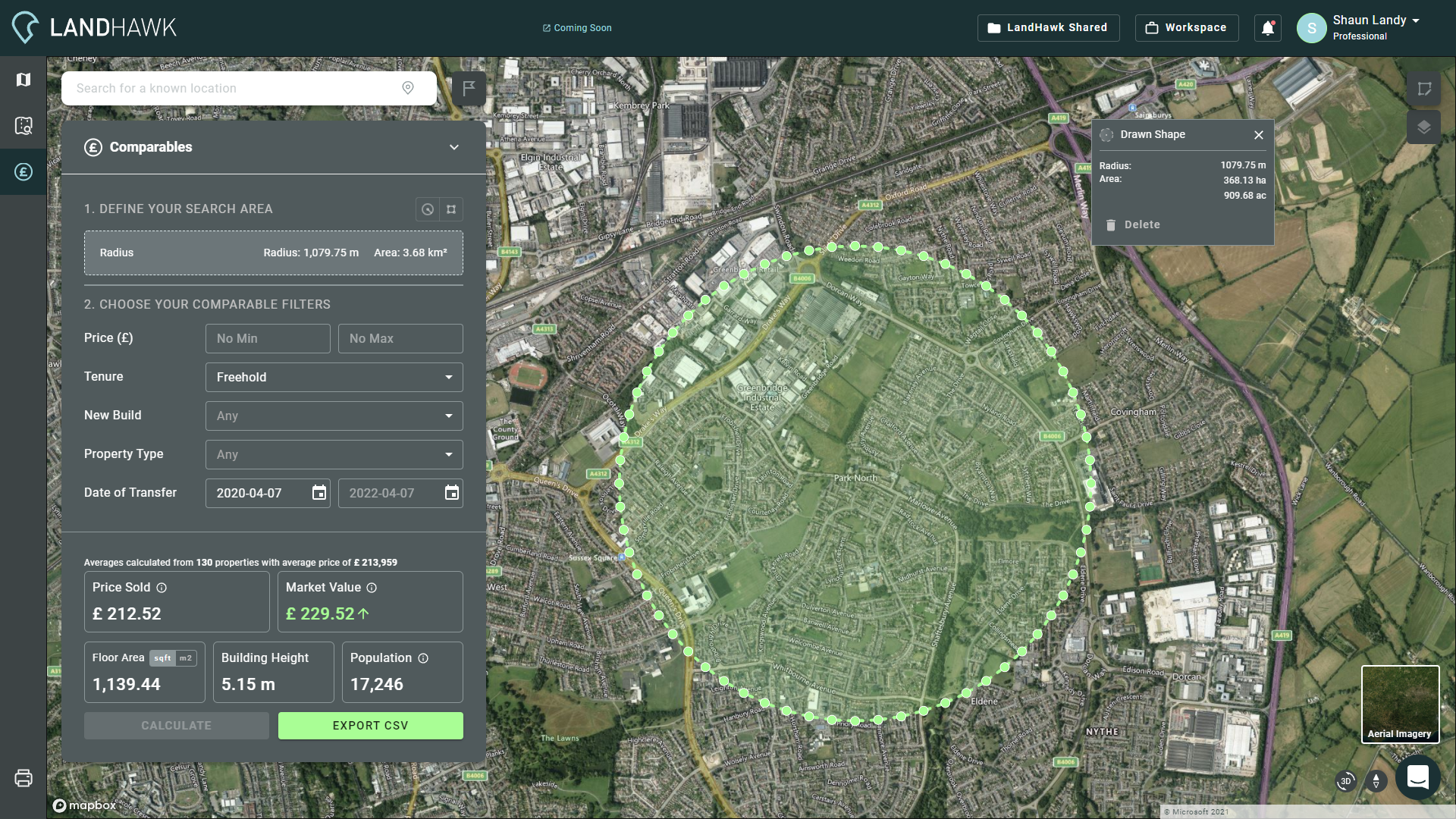The width and height of the screenshot is (1456, 819).
Task: Click the Drawn Shape radius 1079.75 m
Action: [1243, 165]
